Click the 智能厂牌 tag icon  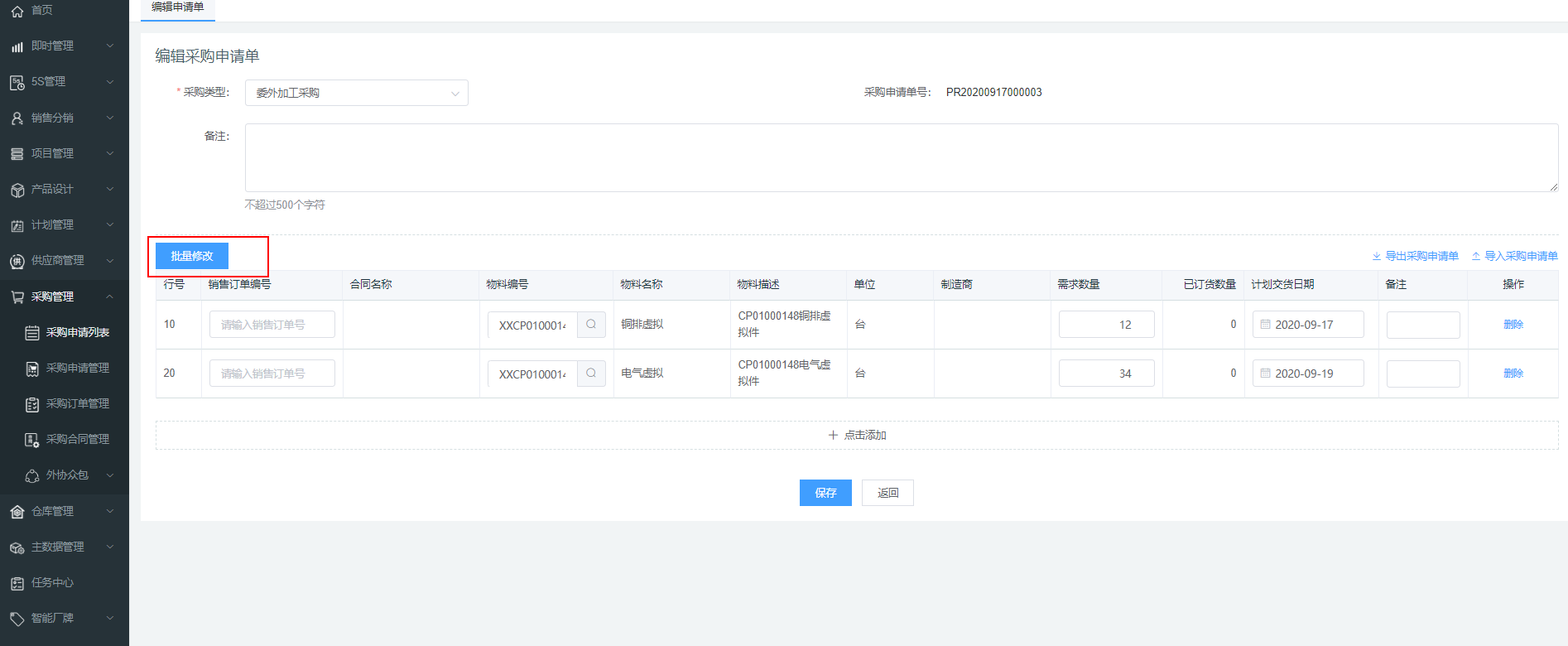tap(17, 619)
